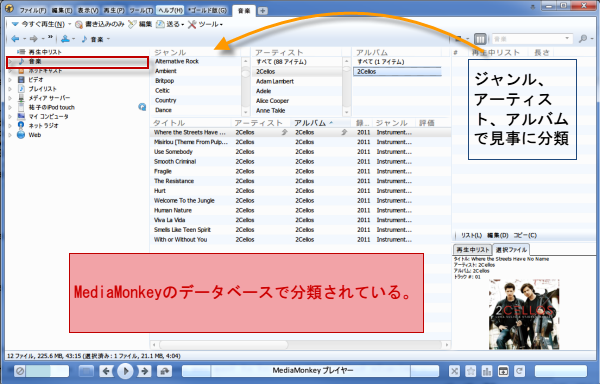
Task: Click the curved arrow icon right of next-track
Action: point(165,371)
